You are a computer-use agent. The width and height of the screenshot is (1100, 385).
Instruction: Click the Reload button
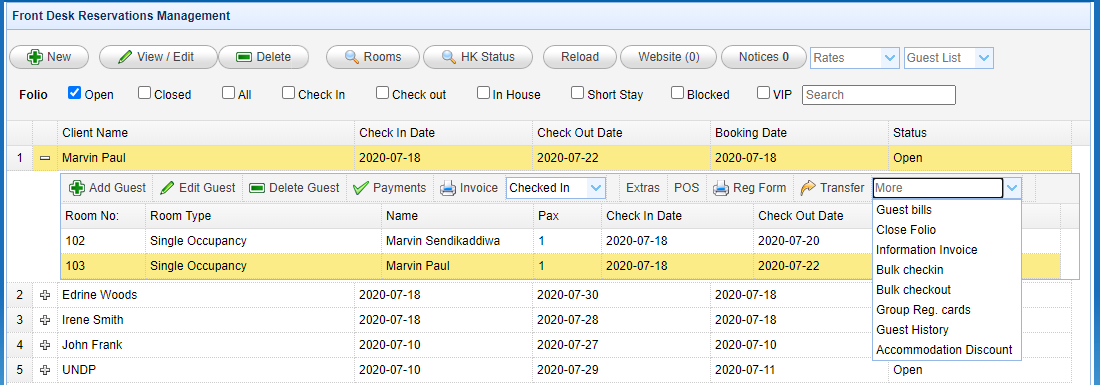pos(579,58)
